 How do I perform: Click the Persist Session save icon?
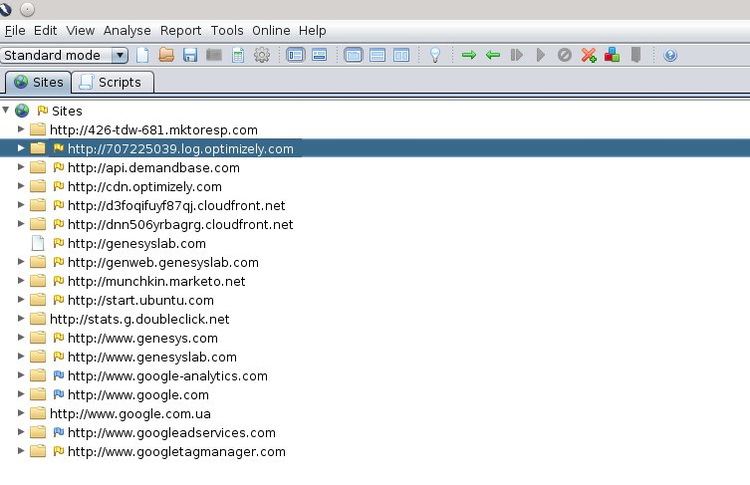tap(190, 55)
